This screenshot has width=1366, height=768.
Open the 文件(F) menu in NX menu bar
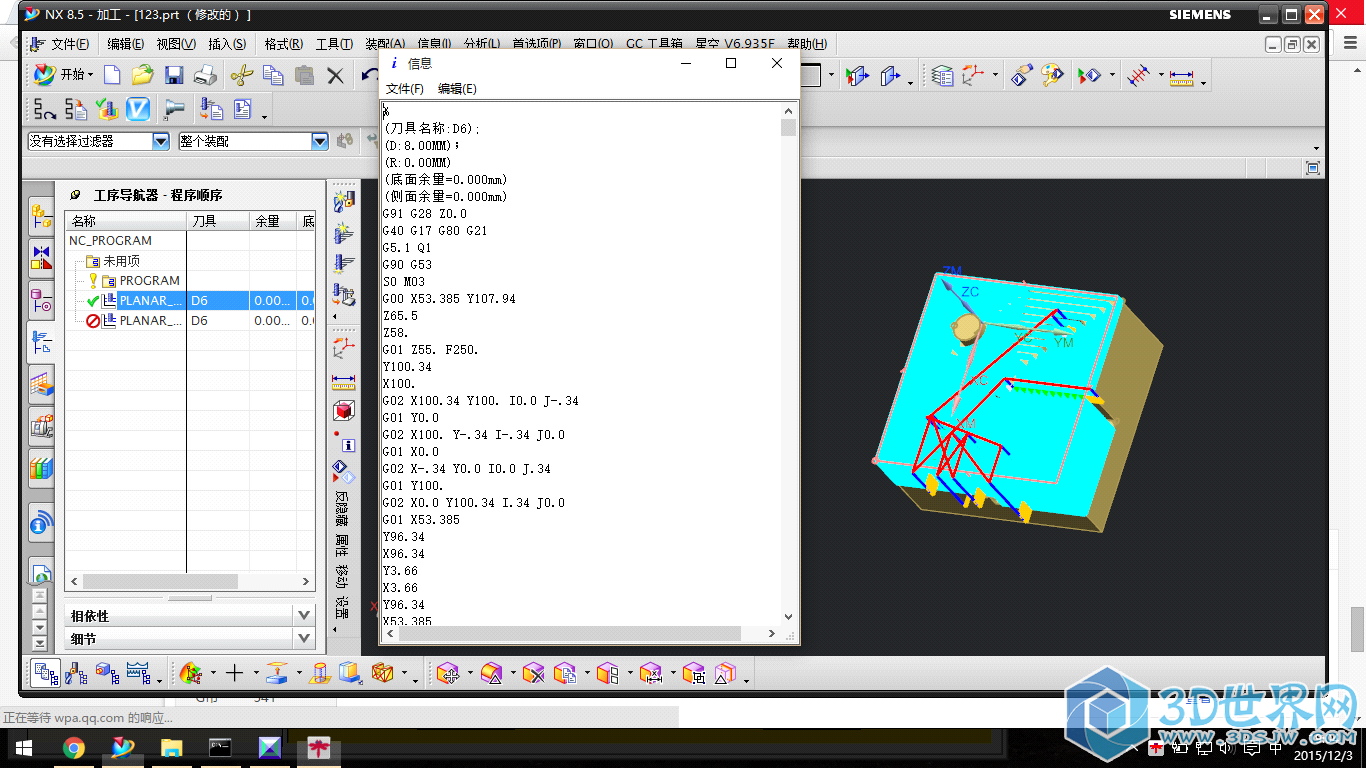(70, 44)
